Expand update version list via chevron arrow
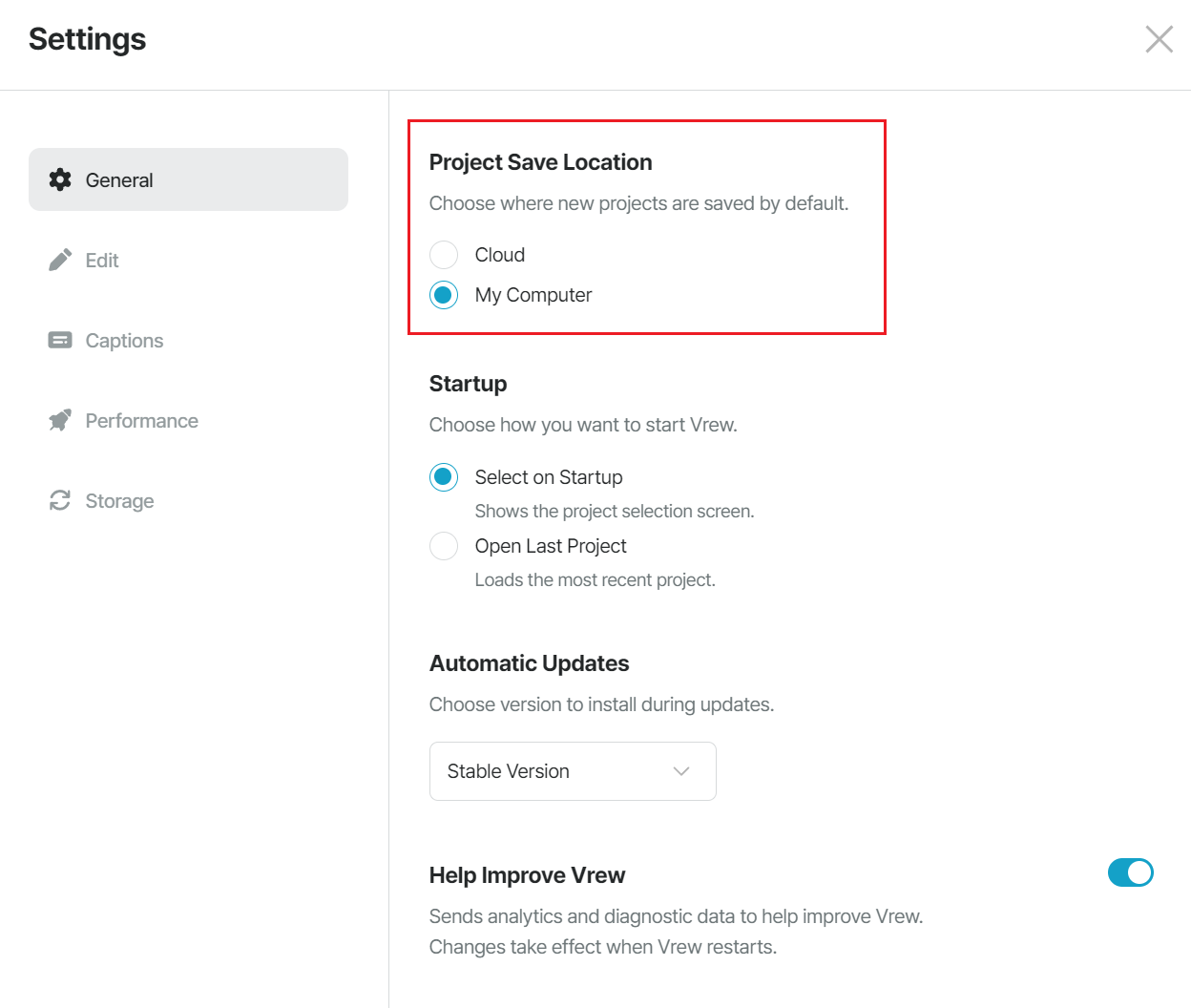The image size is (1191, 1008). 681,771
